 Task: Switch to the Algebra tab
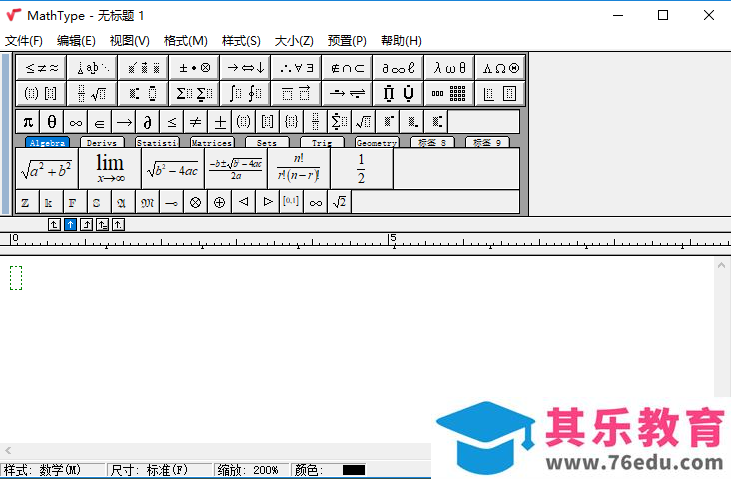click(47, 143)
